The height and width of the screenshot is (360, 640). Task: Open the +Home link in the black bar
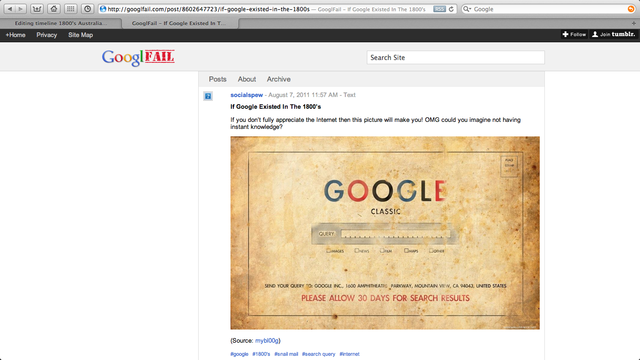(16, 35)
